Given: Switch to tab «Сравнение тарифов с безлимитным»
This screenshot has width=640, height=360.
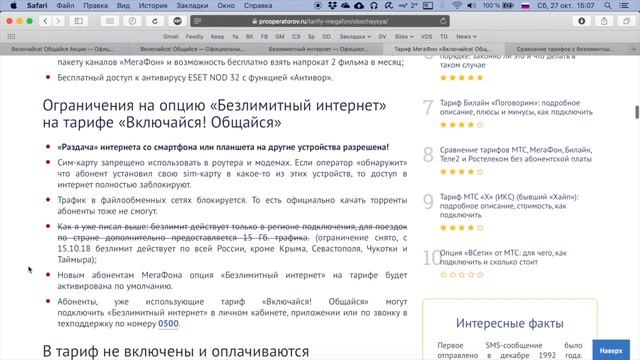Looking at the screenshot, I should coord(565,49).
